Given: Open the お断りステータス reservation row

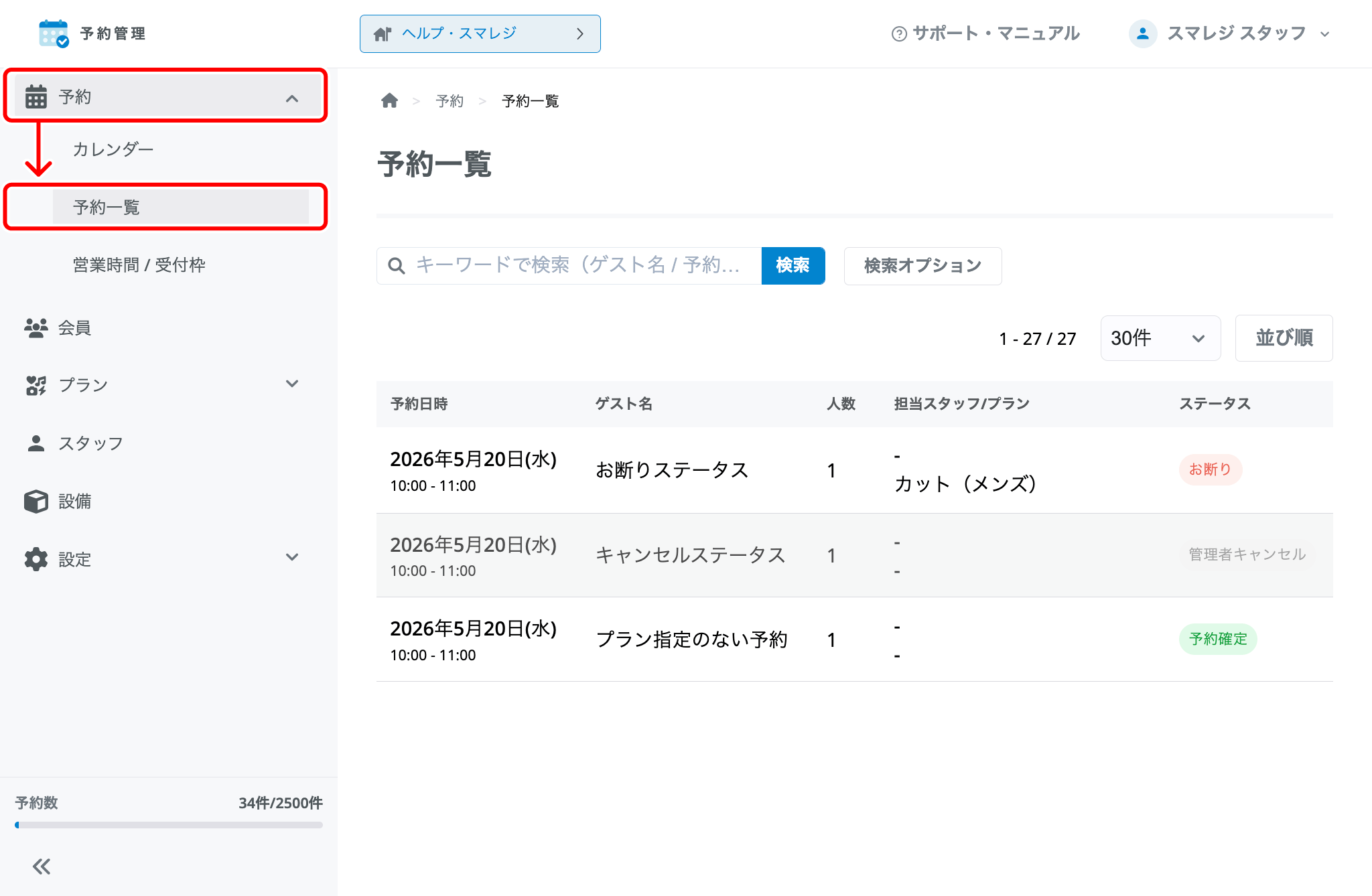Looking at the screenshot, I should [x=855, y=470].
